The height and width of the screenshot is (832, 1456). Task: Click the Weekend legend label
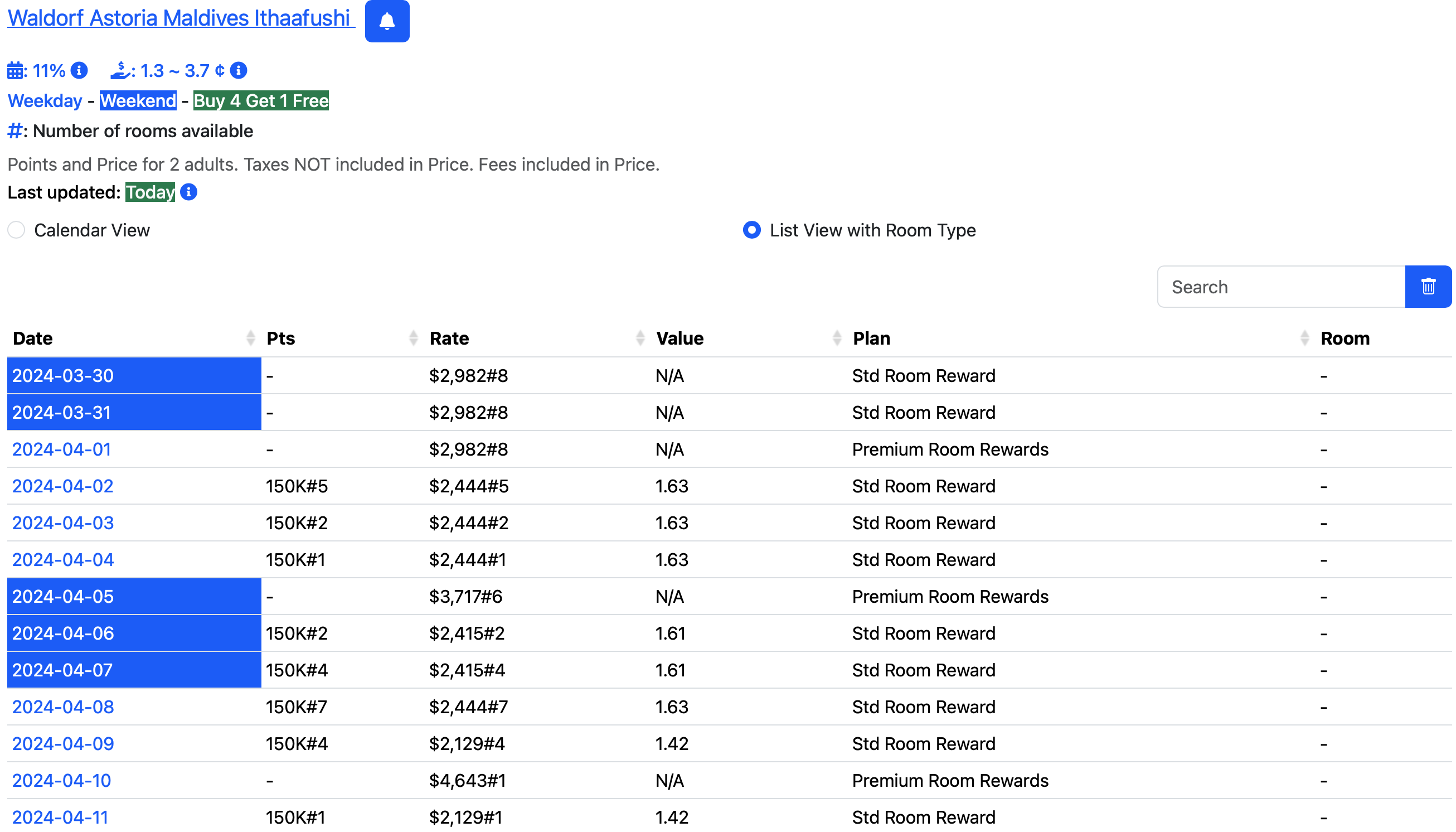(x=138, y=100)
